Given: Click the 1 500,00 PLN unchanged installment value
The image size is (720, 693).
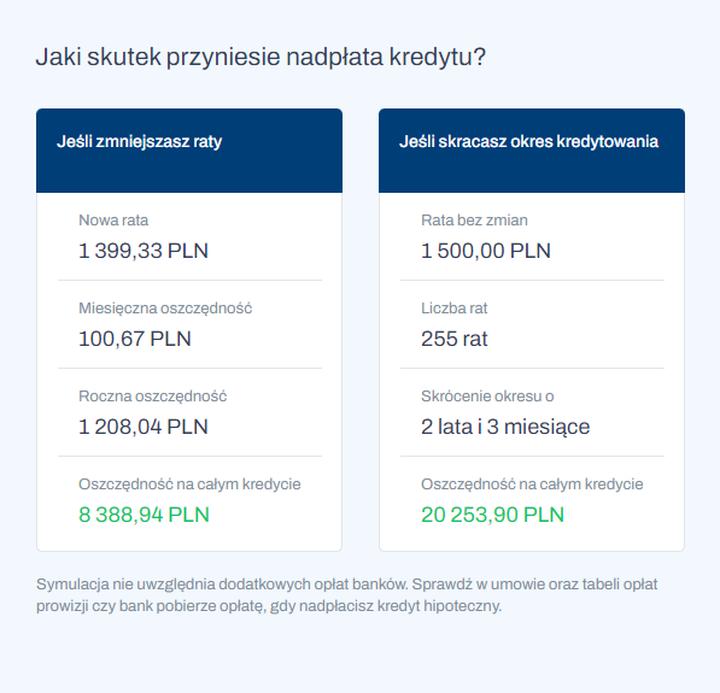Looking at the screenshot, I should [x=486, y=250].
